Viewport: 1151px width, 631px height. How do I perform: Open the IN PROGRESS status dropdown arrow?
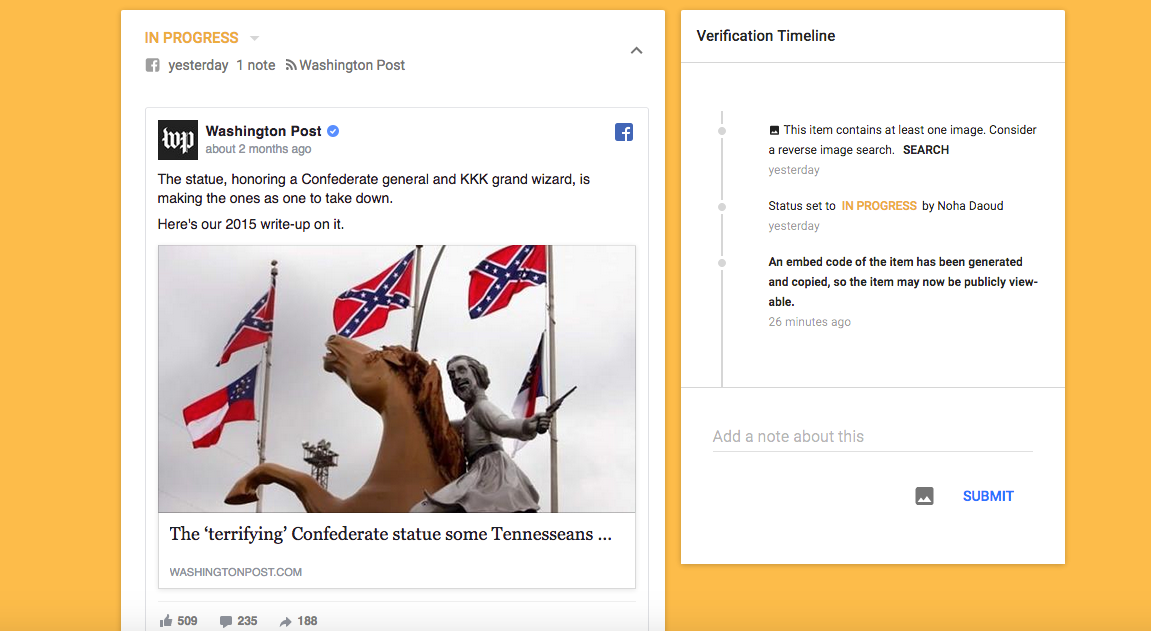(255, 38)
